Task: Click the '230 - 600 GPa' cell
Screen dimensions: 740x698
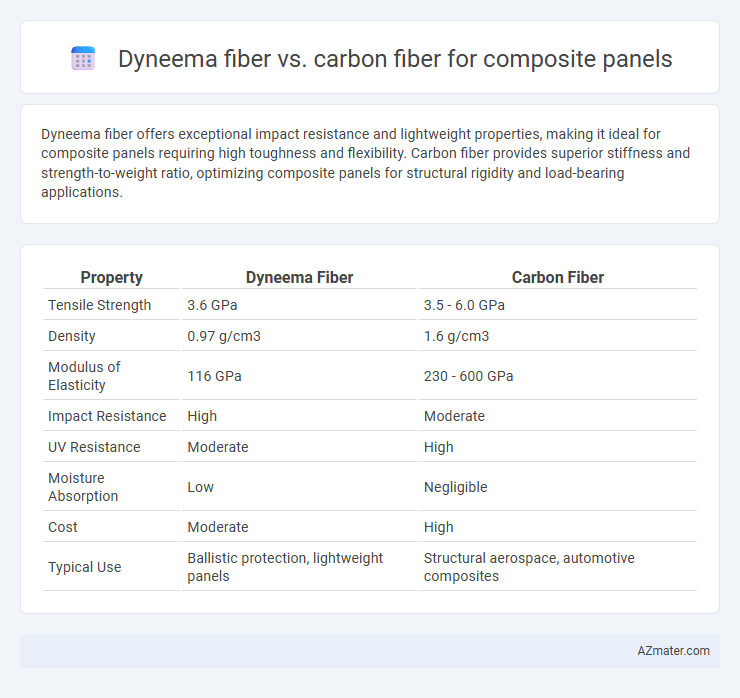Action: point(468,376)
